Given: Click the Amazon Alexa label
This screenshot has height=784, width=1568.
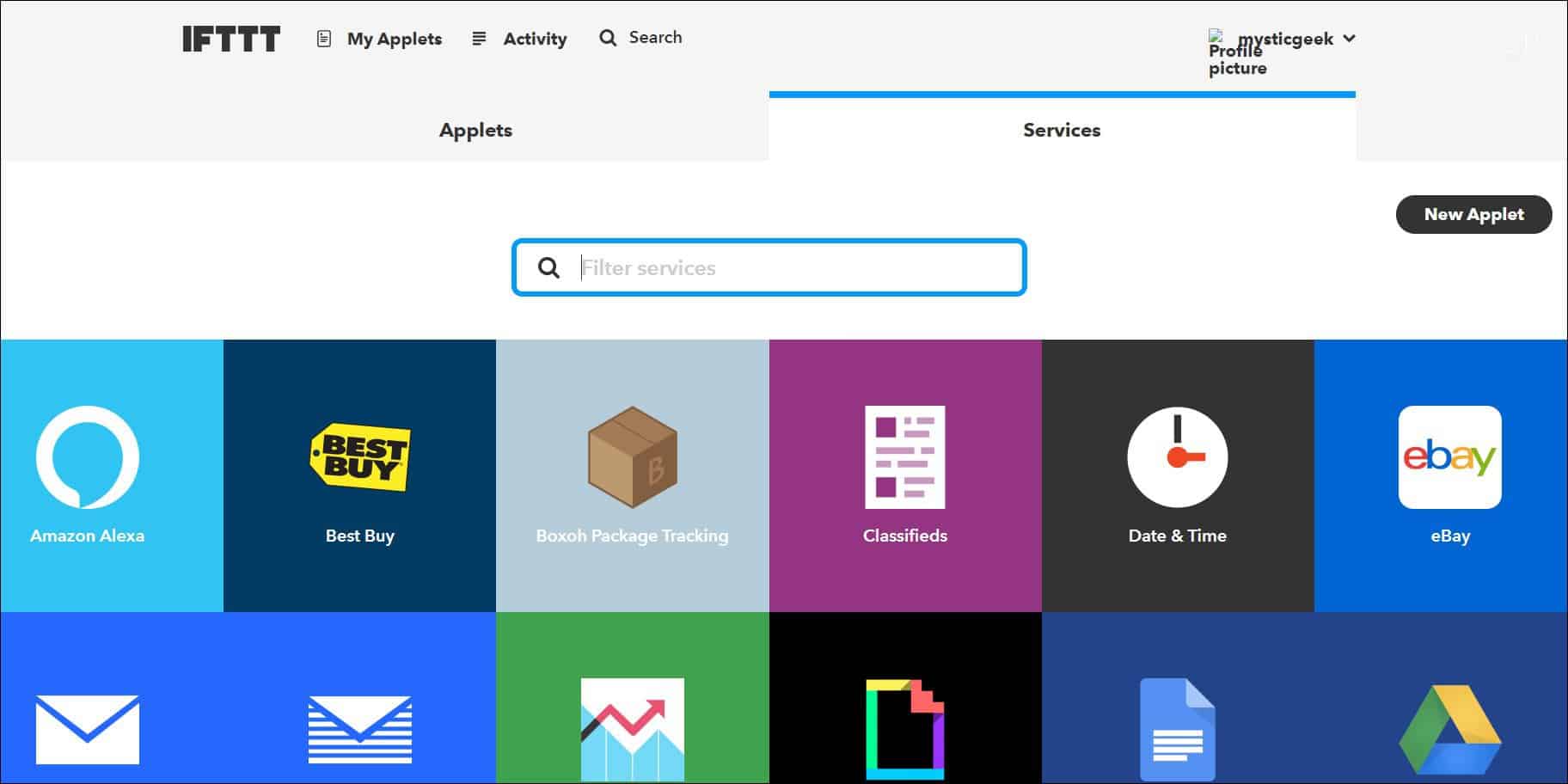Looking at the screenshot, I should (x=88, y=536).
